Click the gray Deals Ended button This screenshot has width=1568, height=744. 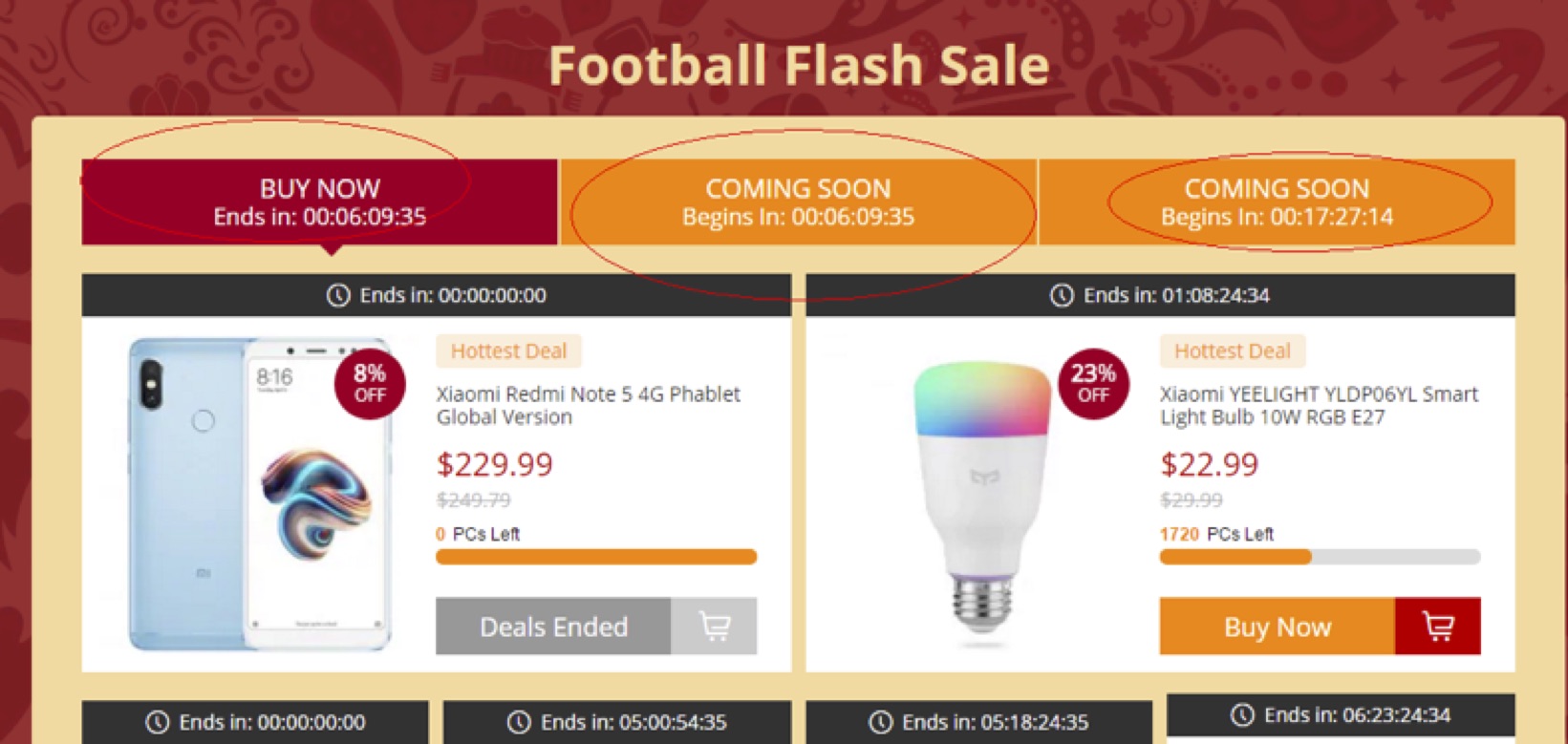553,627
